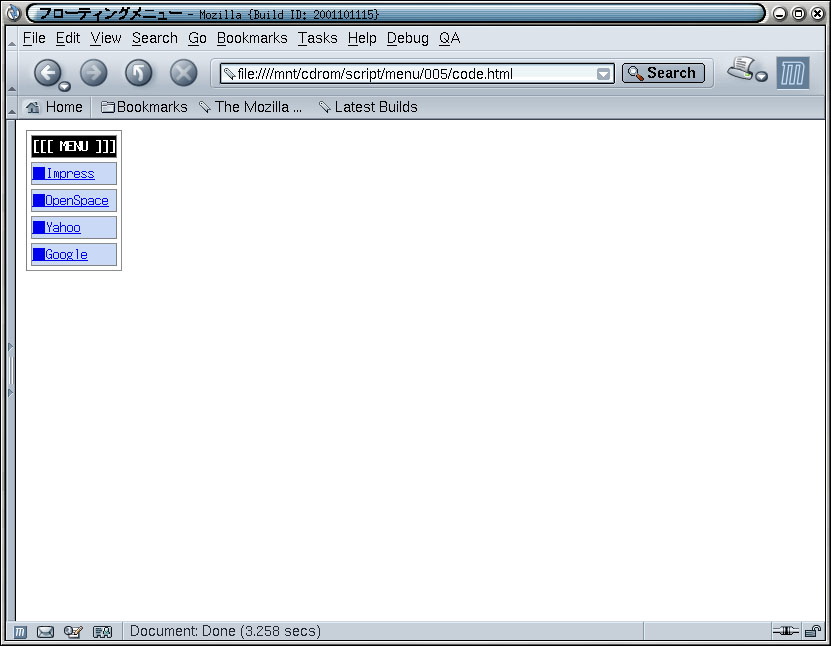Open Navigator from status bar component icon

pyautogui.click(x=20, y=632)
